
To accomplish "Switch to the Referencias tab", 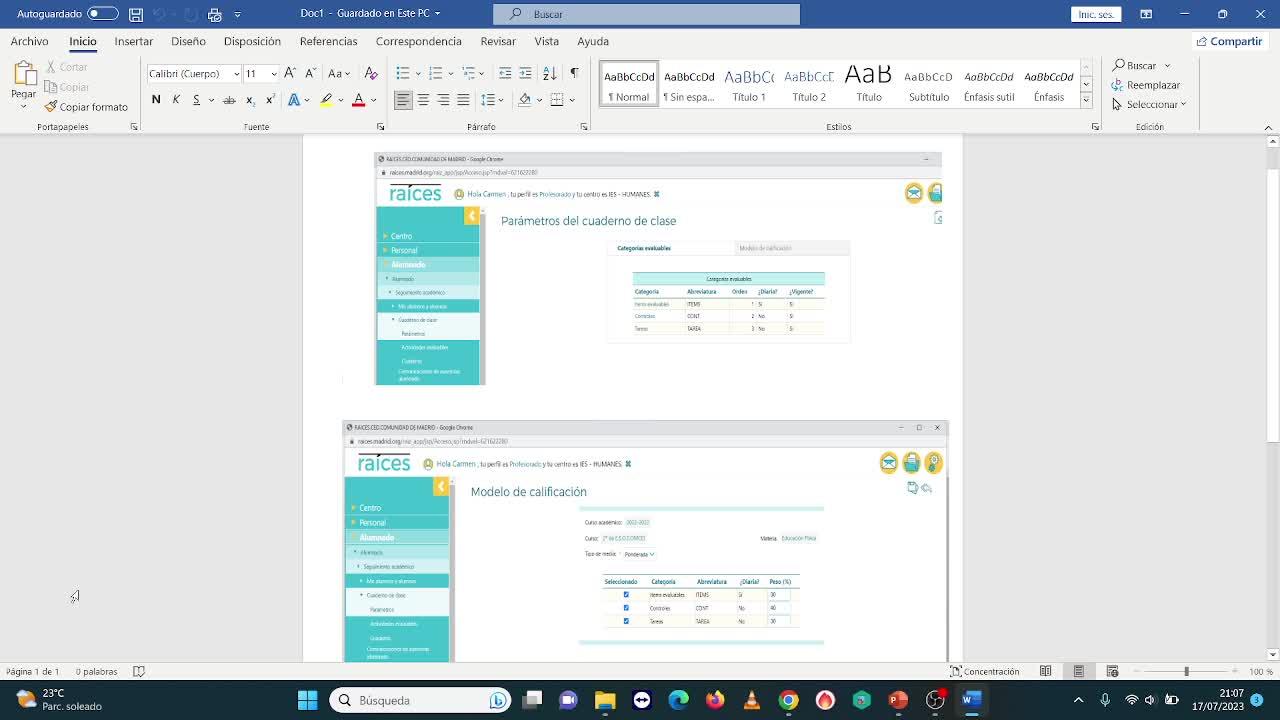I will [x=328, y=41].
